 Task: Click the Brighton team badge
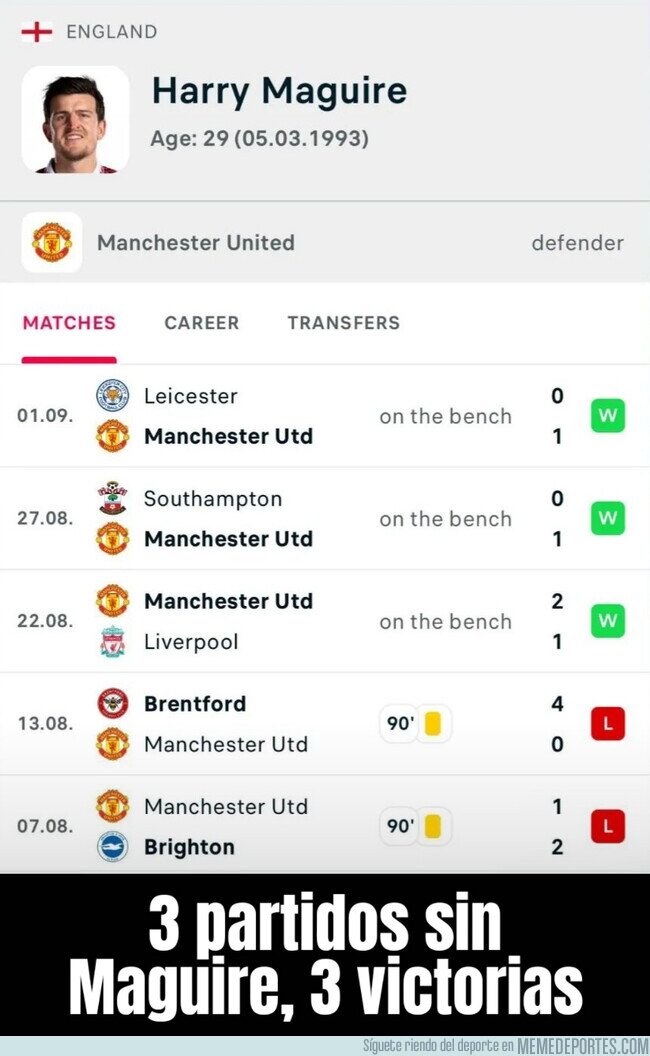[x=112, y=847]
